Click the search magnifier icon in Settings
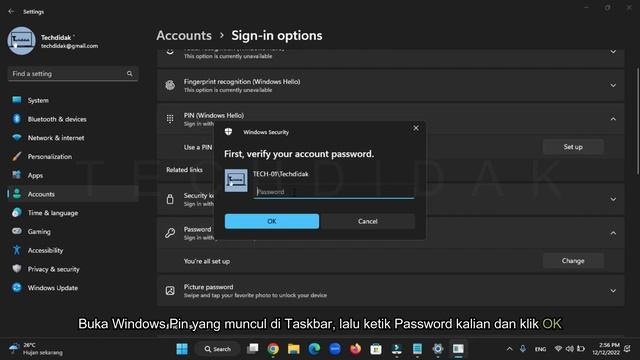This screenshot has width=640, height=360. point(129,74)
